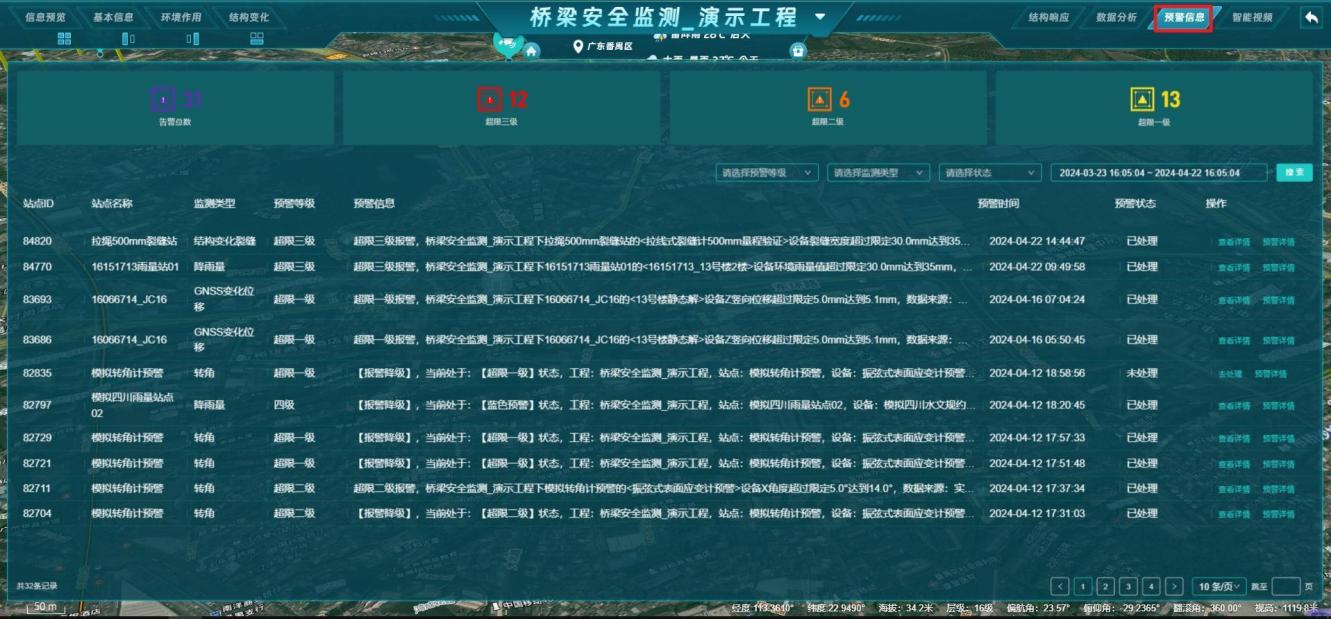Change the 10 条/页 page size selector
The width and height of the screenshot is (1331, 619).
coord(1221,587)
